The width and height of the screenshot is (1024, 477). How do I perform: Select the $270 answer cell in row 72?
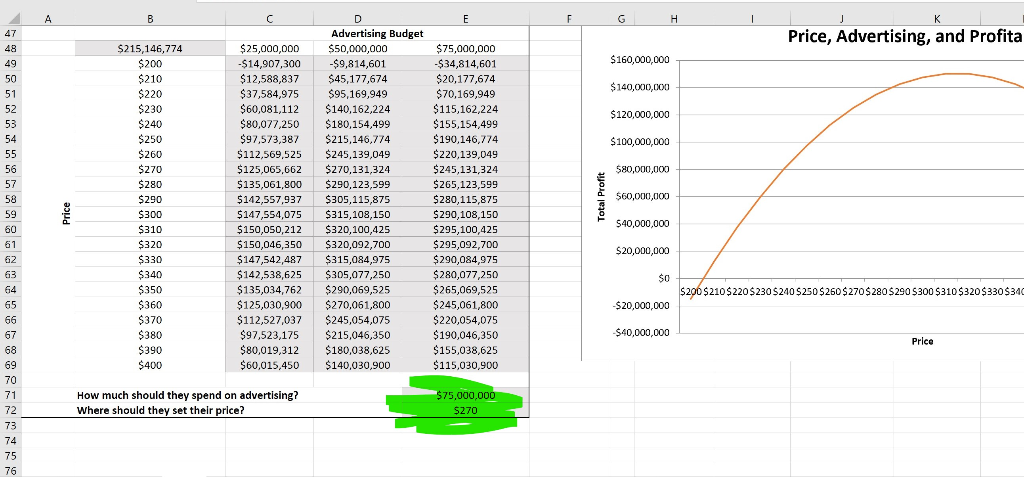(x=464, y=410)
